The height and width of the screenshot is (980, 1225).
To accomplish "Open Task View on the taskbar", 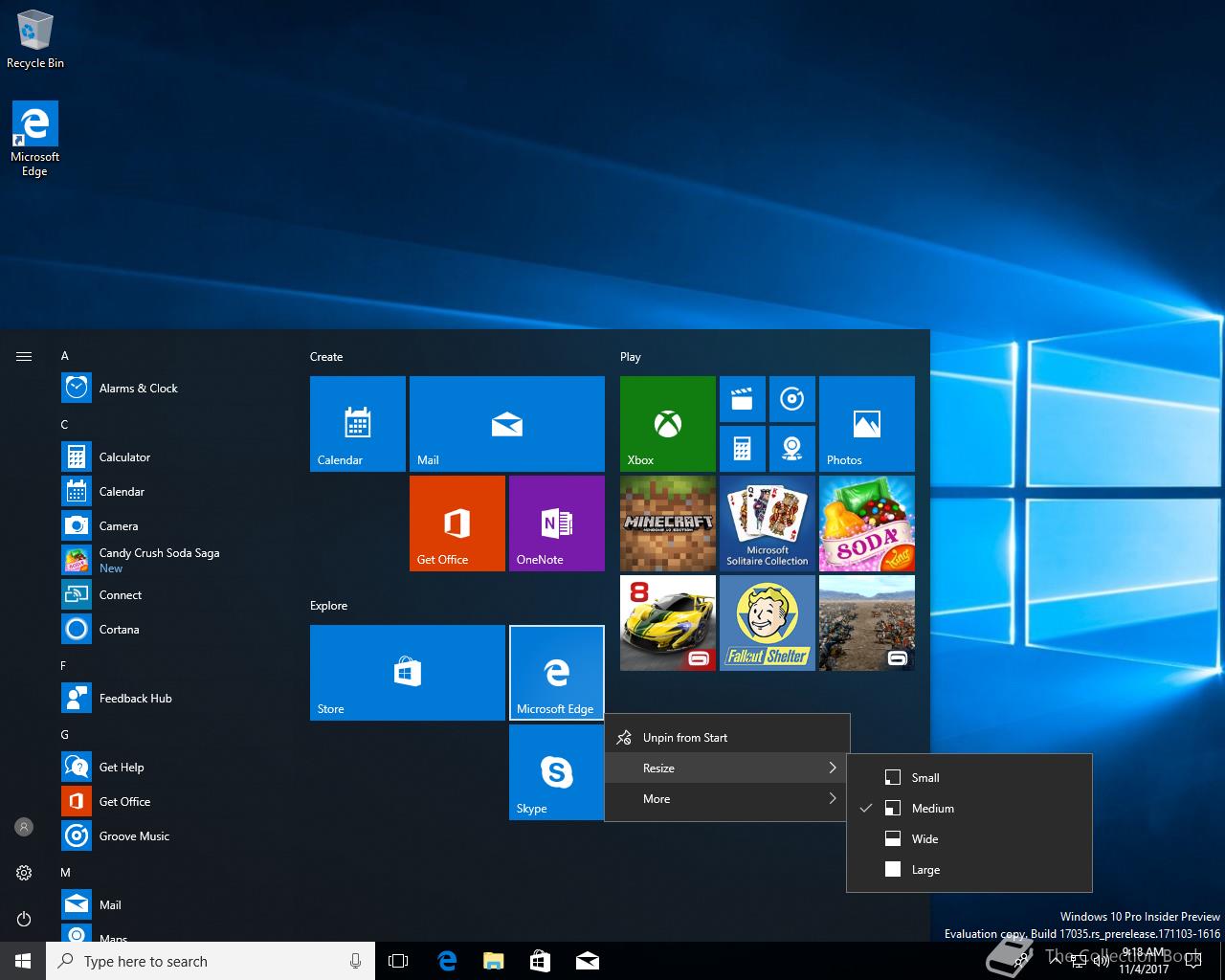I will [x=398, y=961].
